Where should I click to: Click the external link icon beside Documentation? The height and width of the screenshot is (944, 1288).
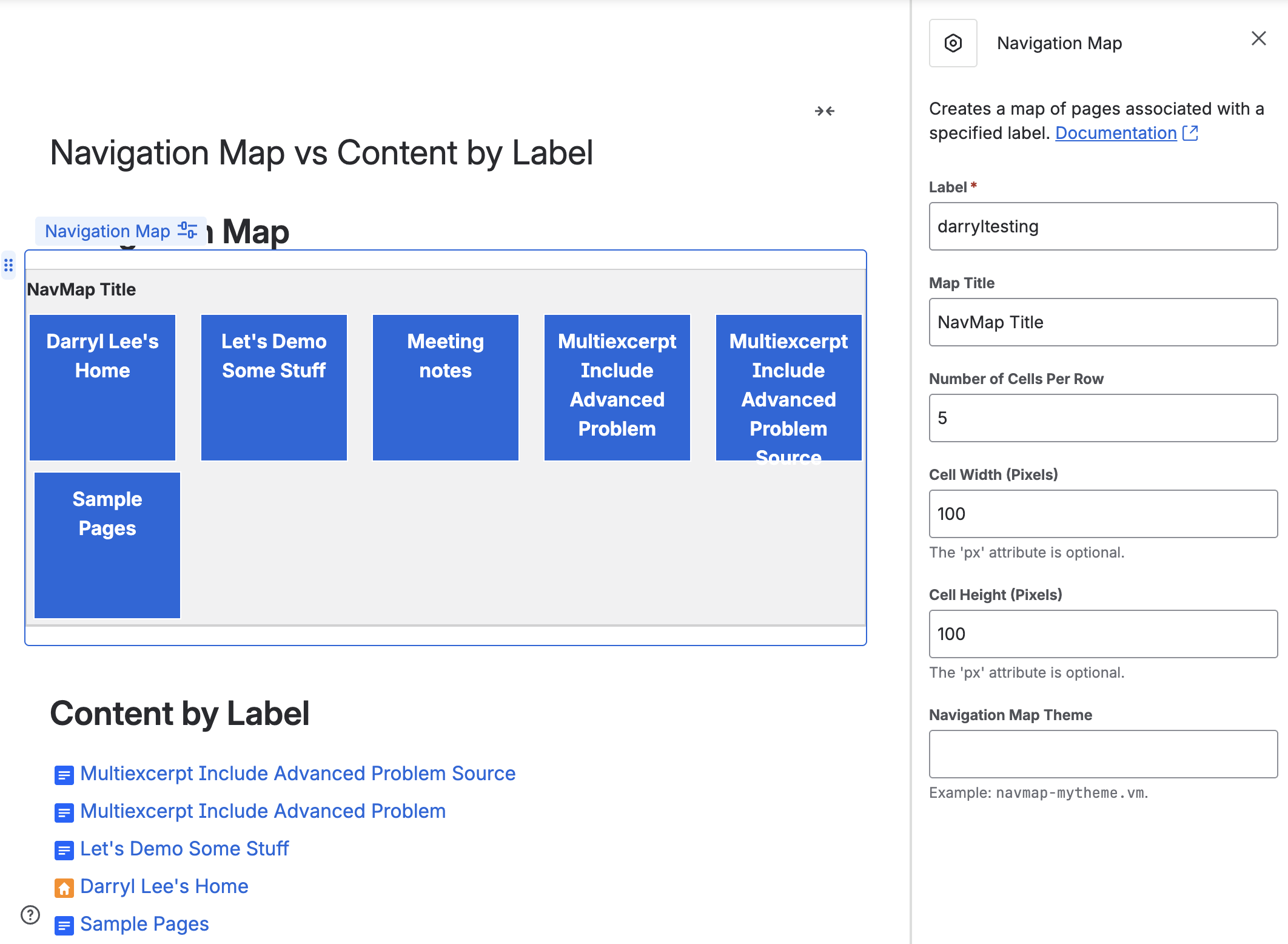click(x=1190, y=133)
